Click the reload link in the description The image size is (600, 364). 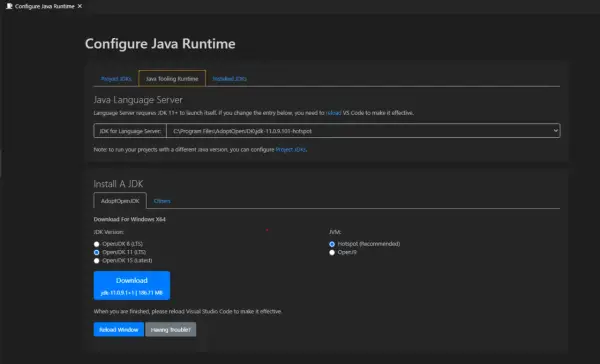pos(333,113)
